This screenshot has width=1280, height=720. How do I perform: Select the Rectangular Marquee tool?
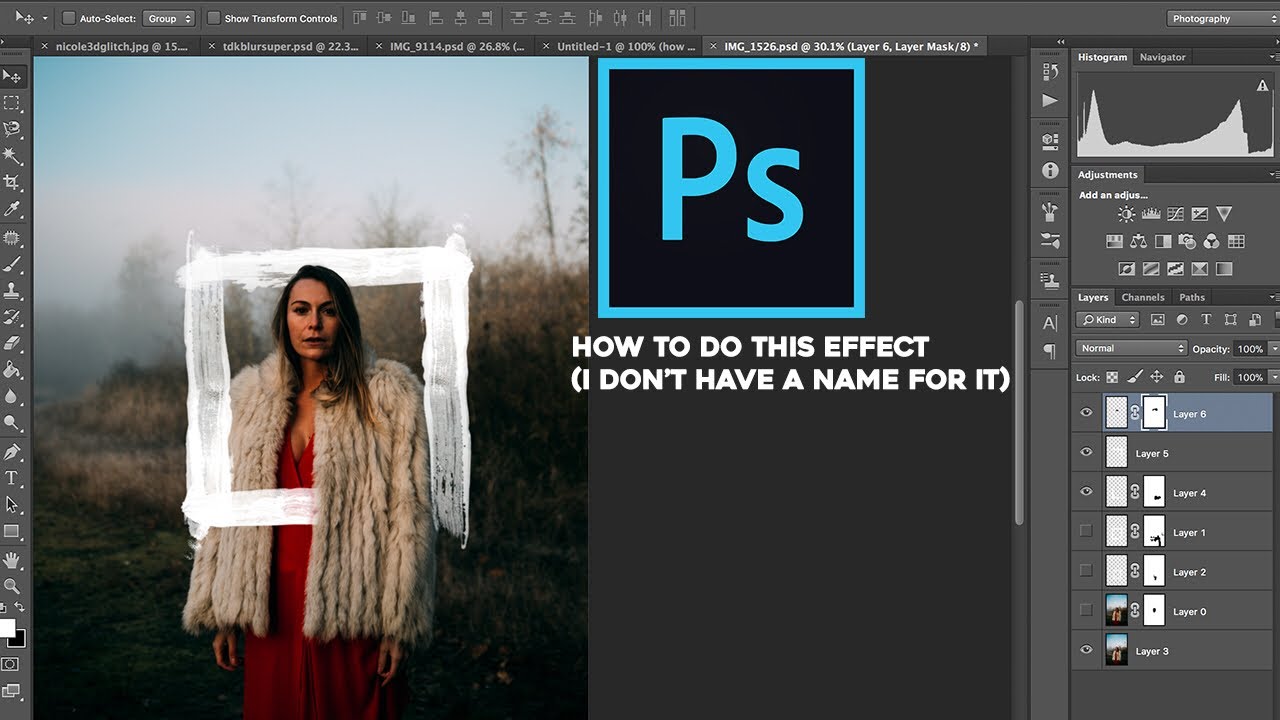(x=12, y=103)
